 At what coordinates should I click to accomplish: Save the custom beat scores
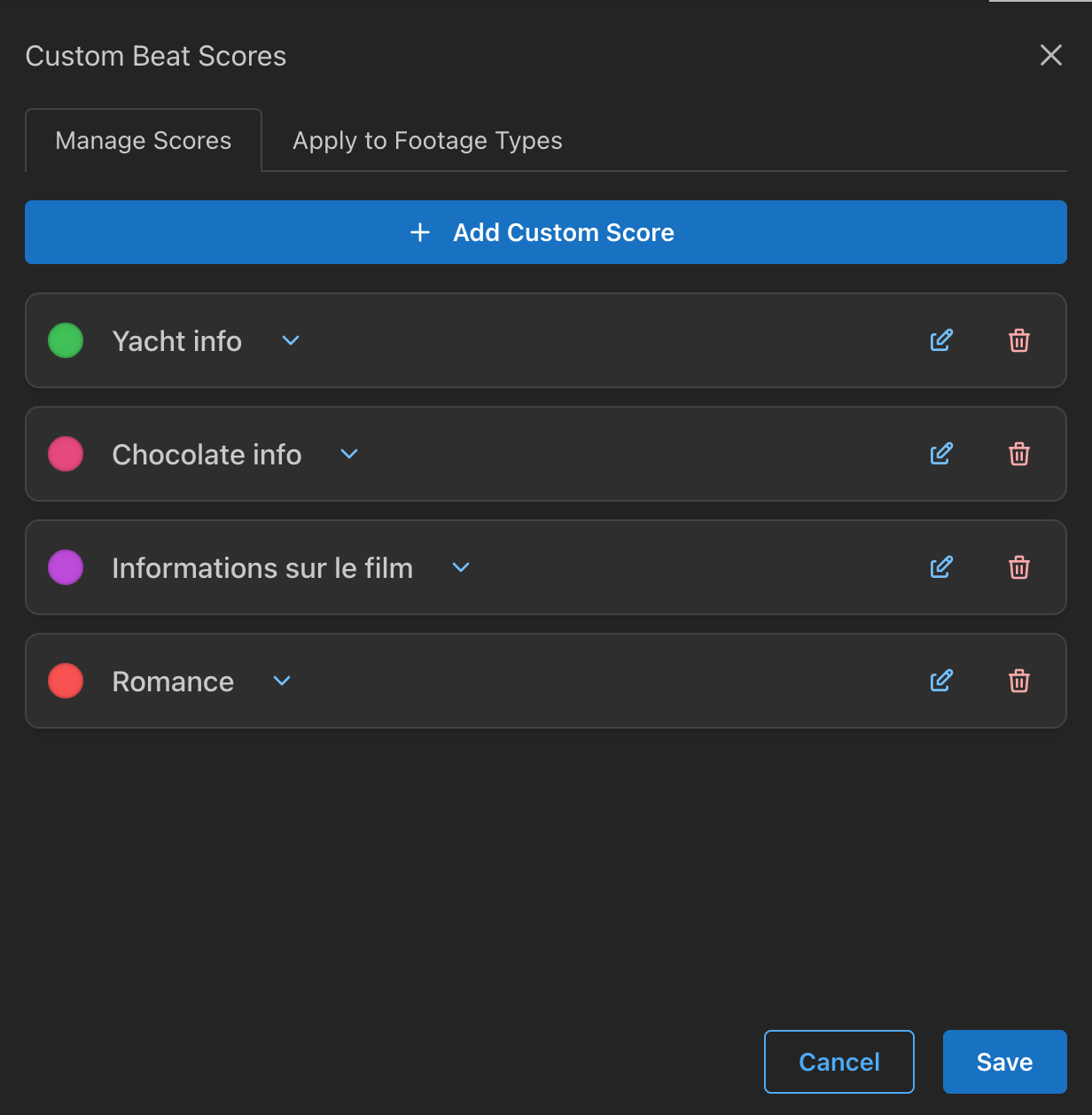pyautogui.click(x=1005, y=1062)
